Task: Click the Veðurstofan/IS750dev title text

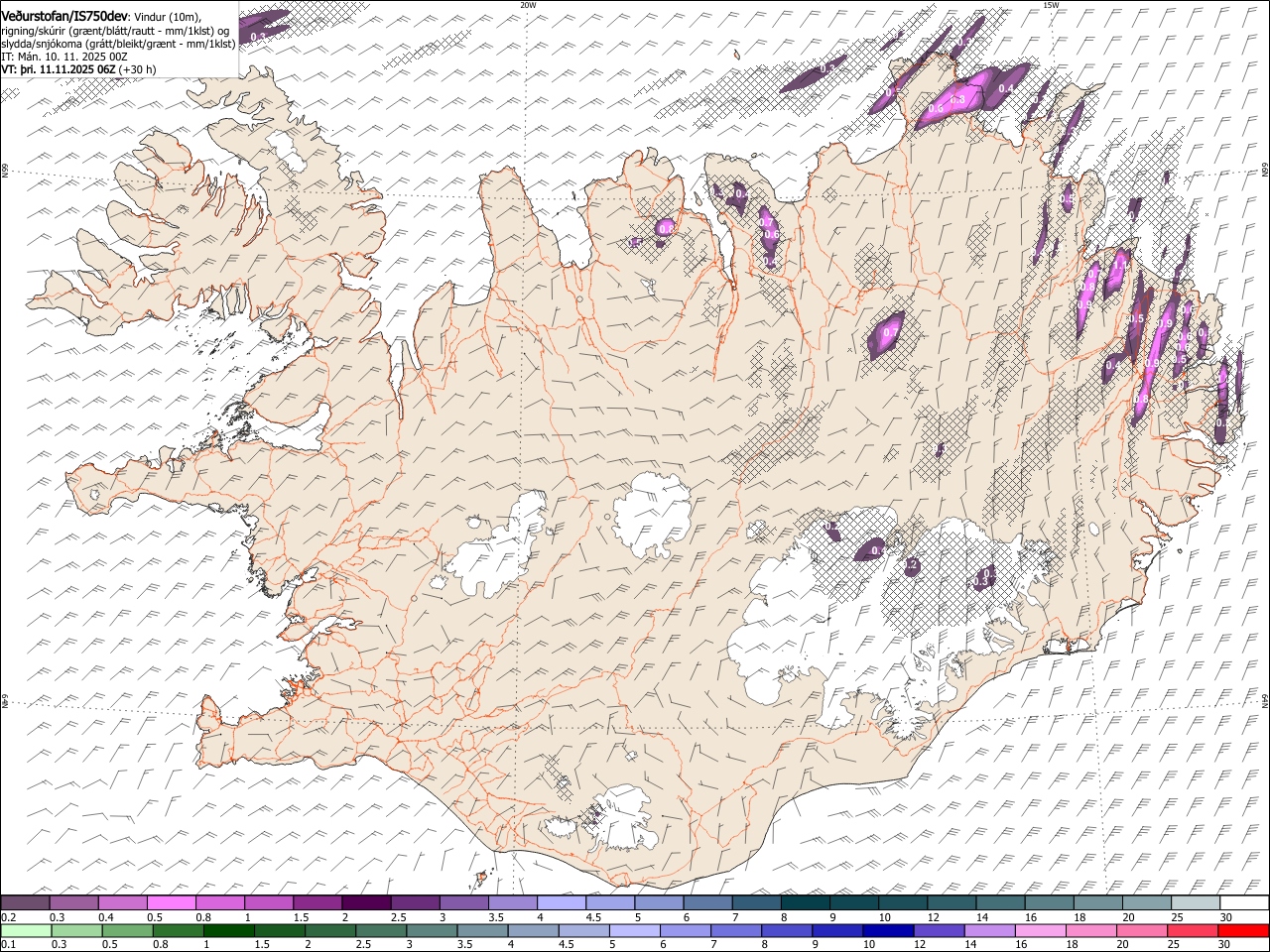Action: (x=64, y=17)
